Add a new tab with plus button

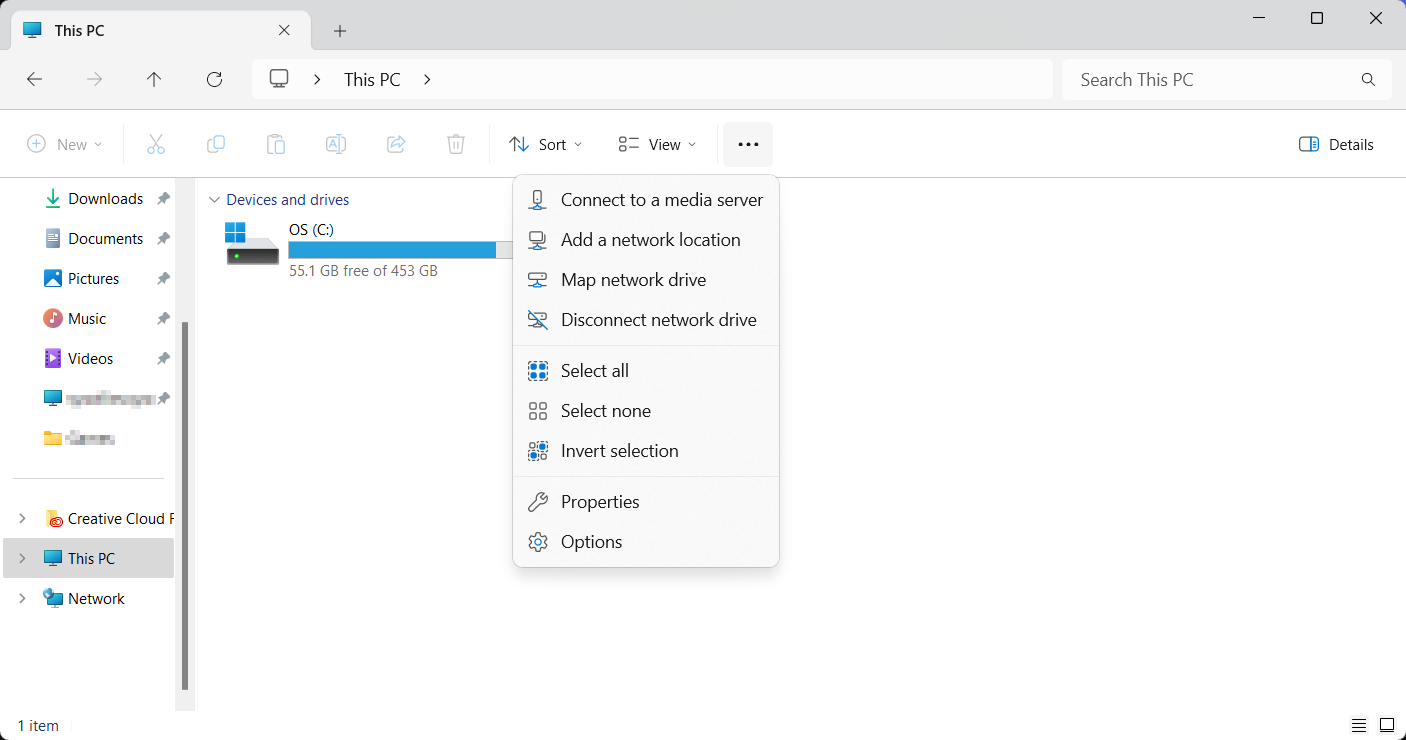coord(340,31)
